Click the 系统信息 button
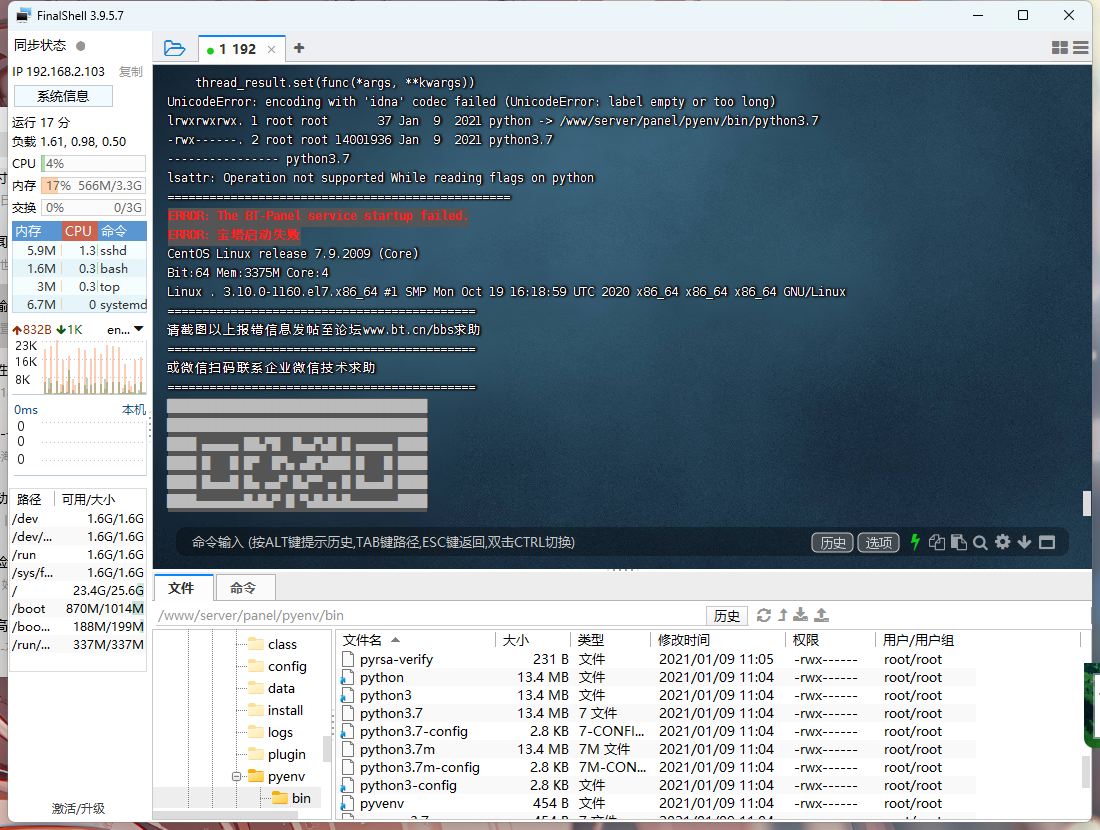This screenshot has height=830, width=1100. tap(63, 96)
